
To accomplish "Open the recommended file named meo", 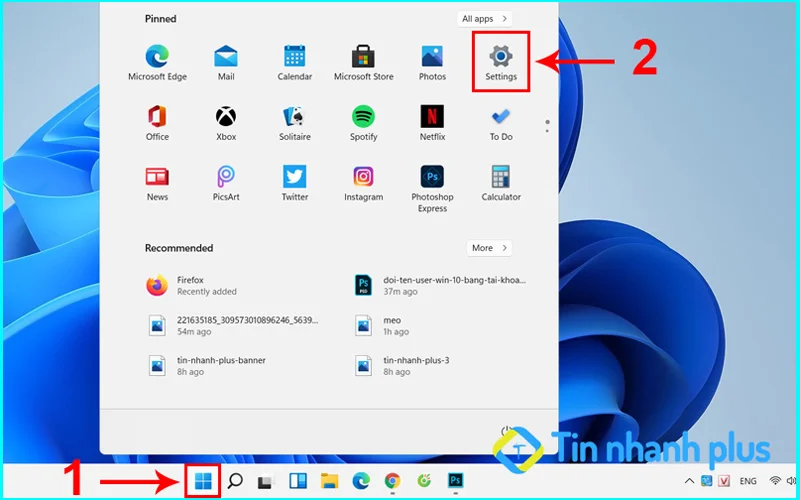I will 382,326.
